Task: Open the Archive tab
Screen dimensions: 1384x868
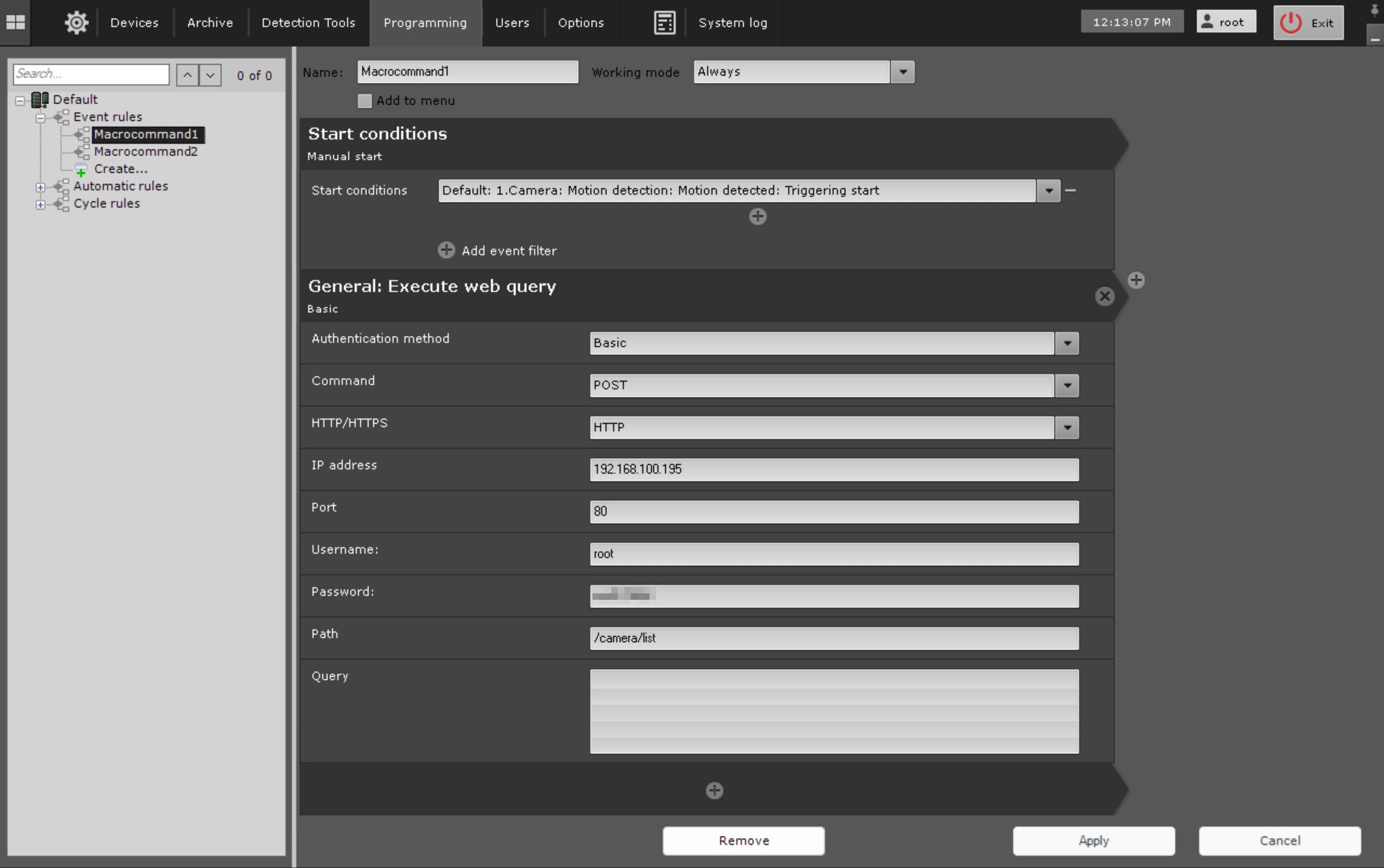Action: tap(210, 22)
